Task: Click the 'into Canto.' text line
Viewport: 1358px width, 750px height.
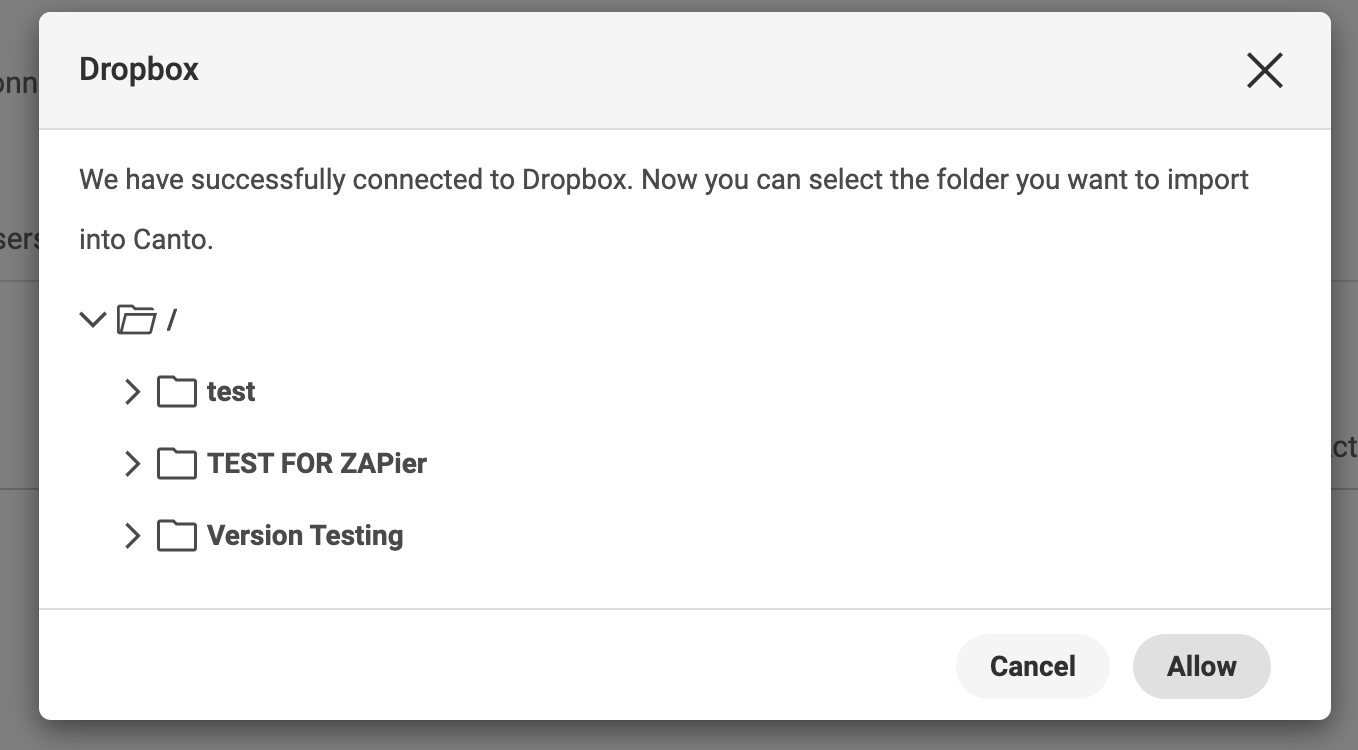Action: click(146, 240)
